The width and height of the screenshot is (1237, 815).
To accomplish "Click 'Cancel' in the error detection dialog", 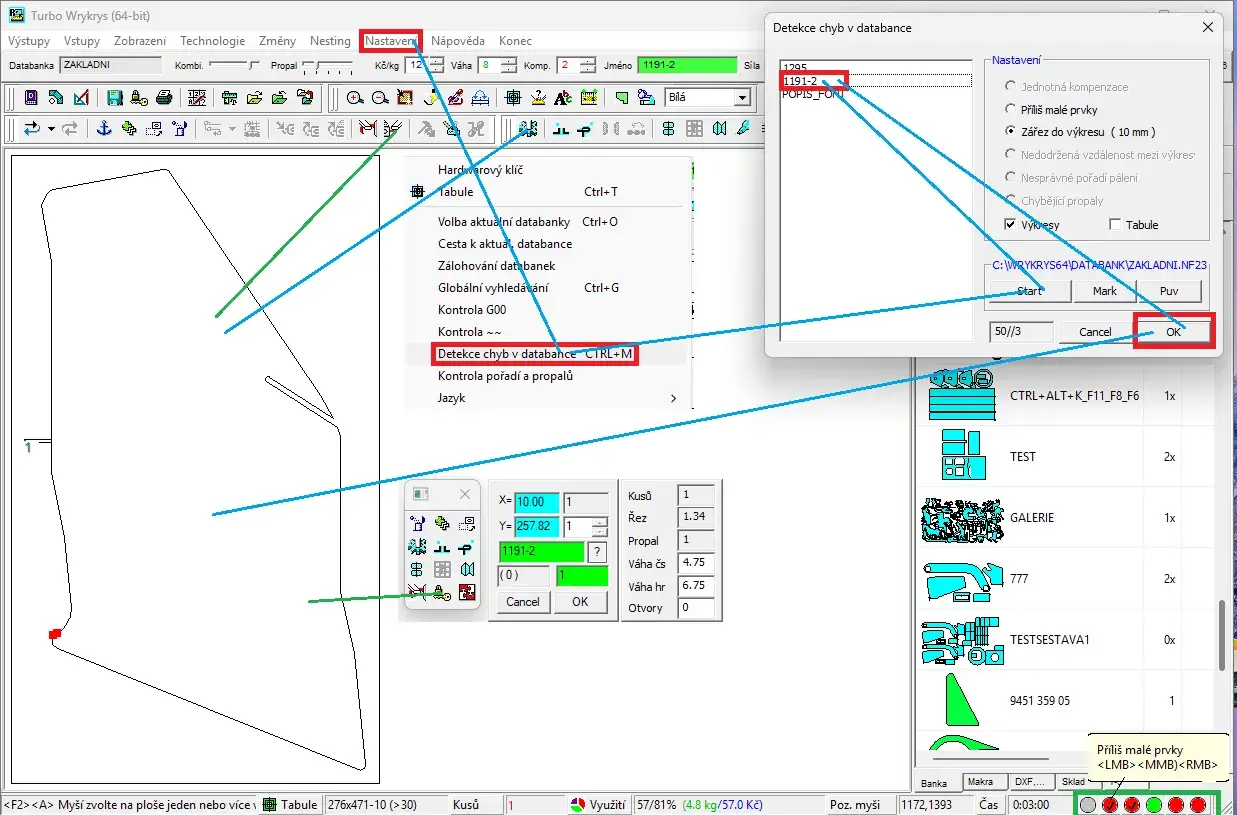I will tap(1095, 332).
